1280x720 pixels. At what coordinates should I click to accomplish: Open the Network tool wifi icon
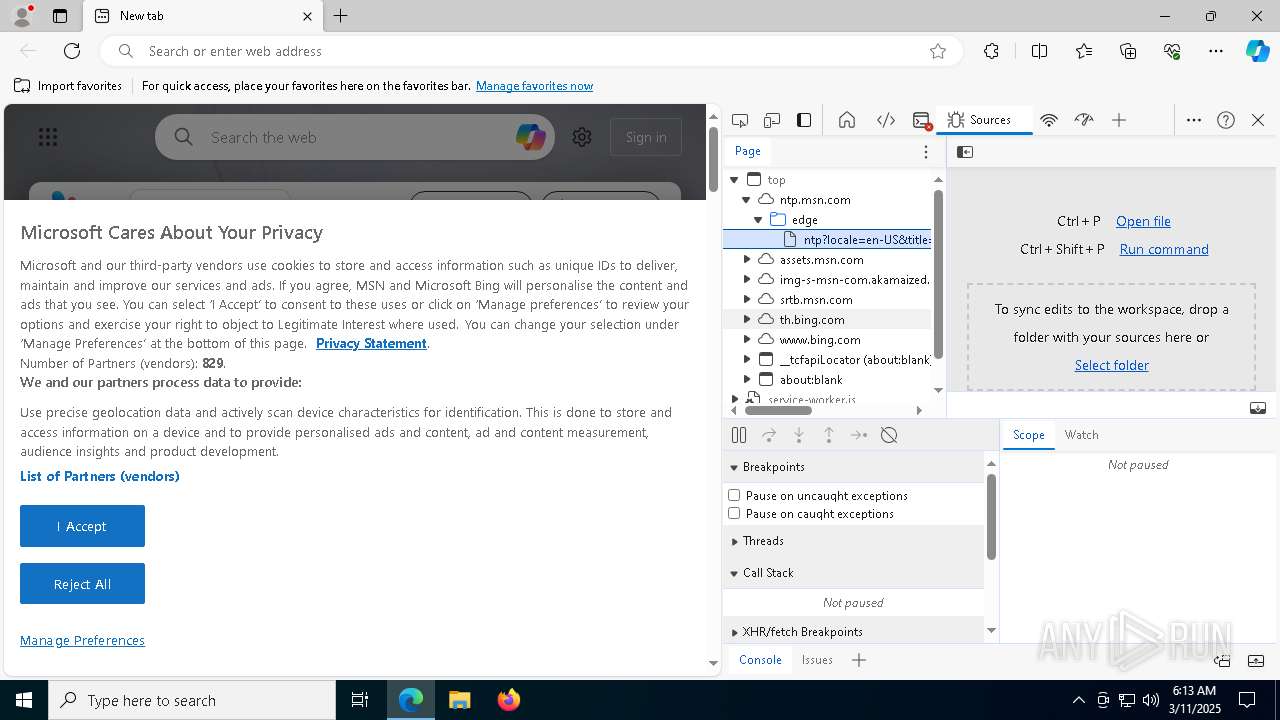click(x=1049, y=120)
